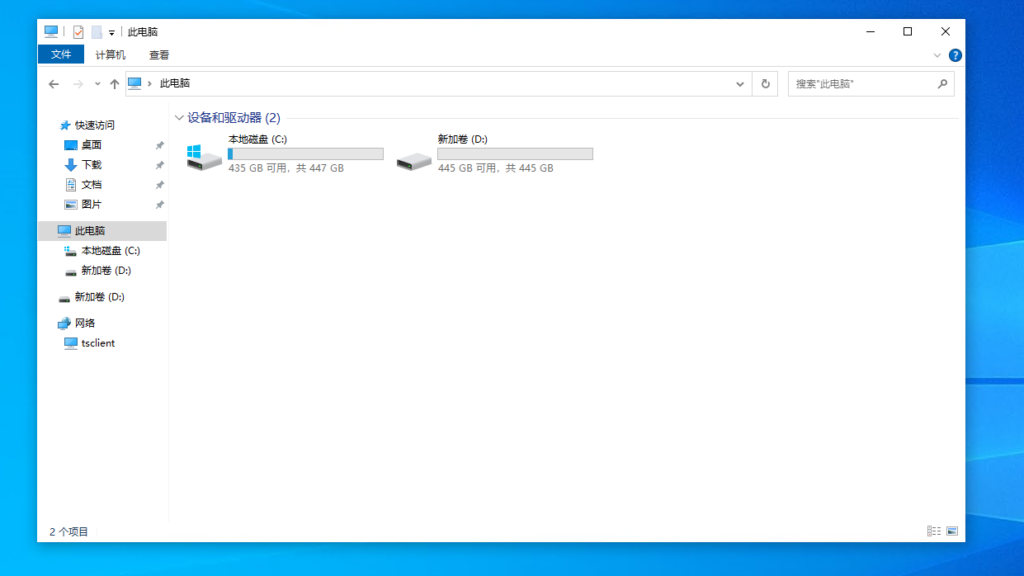The width and height of the screenshot is (1024, 576).
Task: Unpin 下载 from the quick access list
Action: (x=158, y=165)
